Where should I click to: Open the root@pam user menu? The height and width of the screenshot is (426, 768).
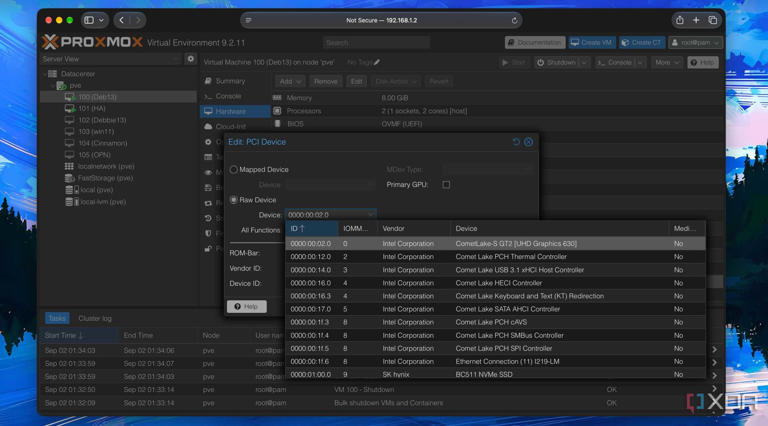coord(695,43)
